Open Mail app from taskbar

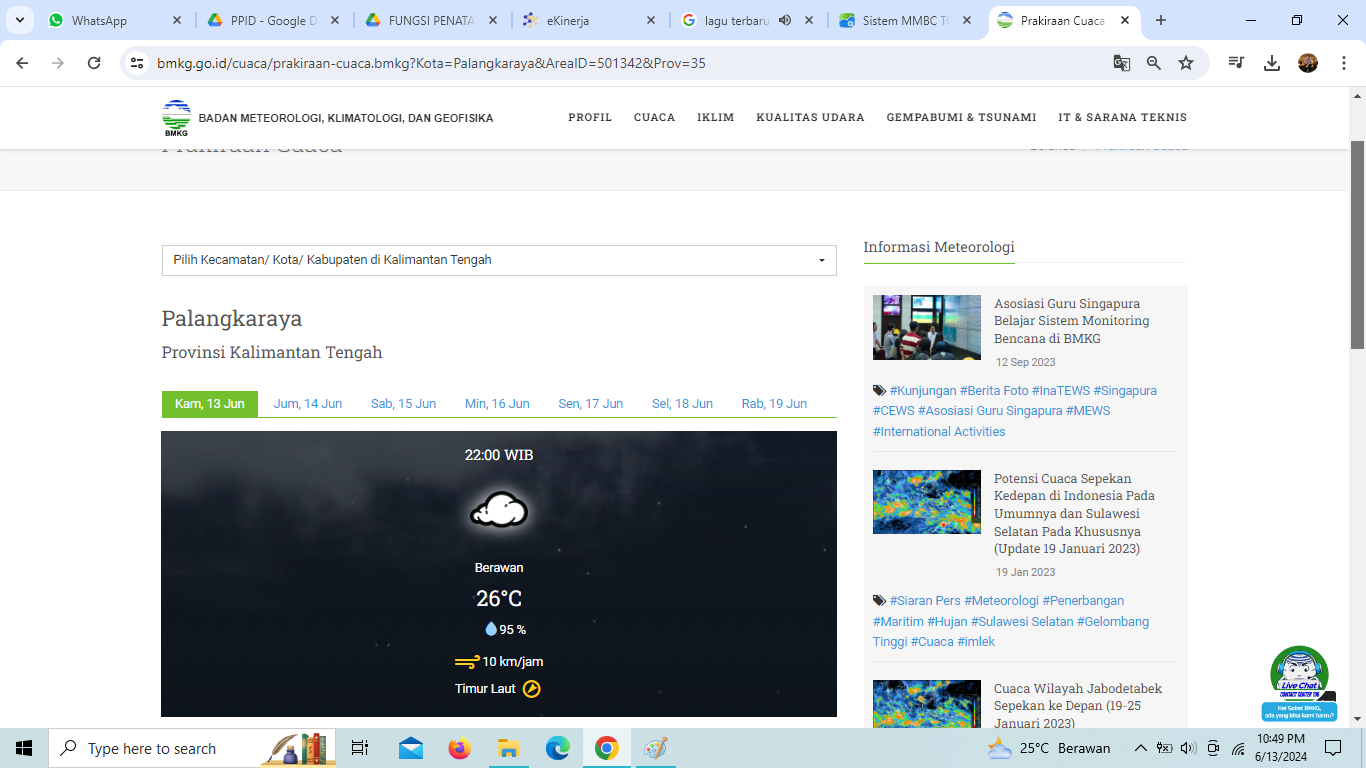[x=410, y=748]
